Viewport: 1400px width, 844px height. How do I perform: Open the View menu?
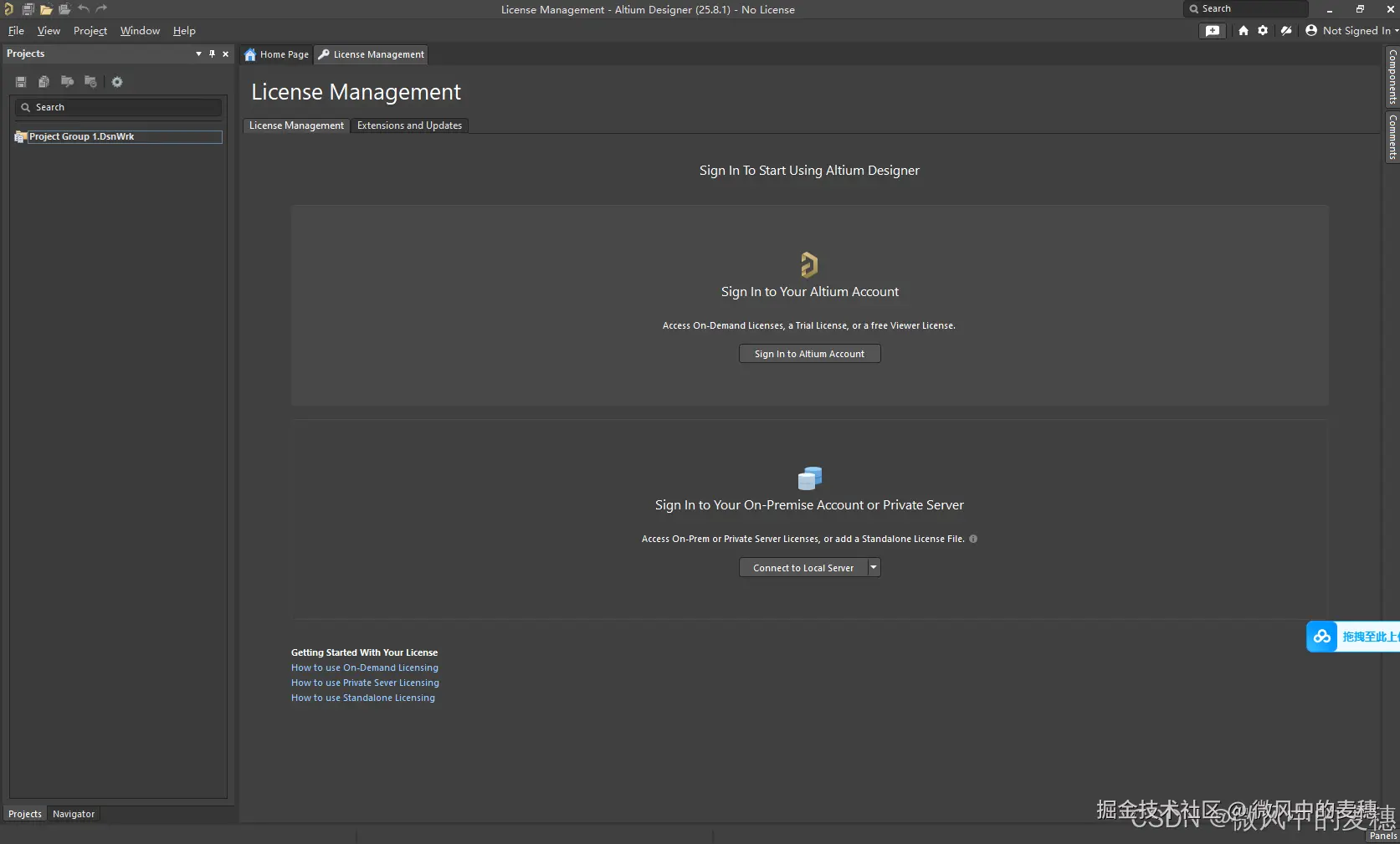pos(49,31)
